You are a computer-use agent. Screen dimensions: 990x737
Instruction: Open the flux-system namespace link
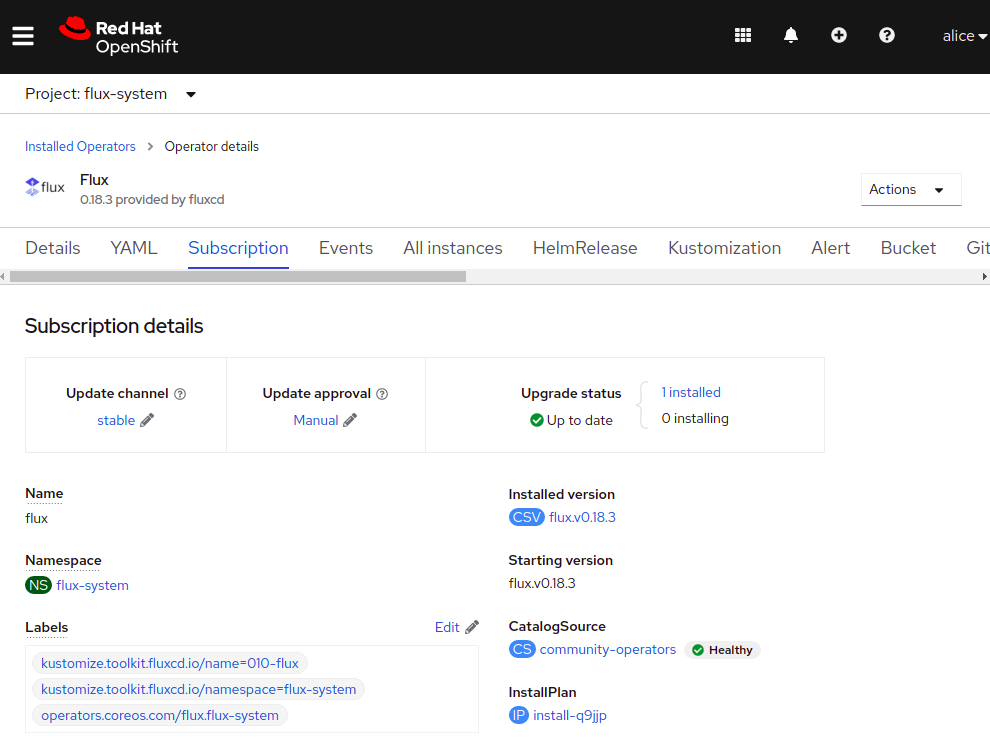(x=92, y=585)
